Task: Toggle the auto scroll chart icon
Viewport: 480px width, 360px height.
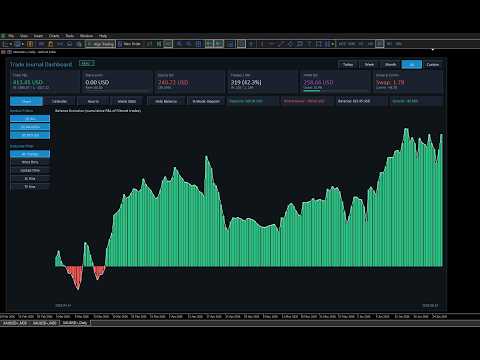Action: [x=209, y=44]
